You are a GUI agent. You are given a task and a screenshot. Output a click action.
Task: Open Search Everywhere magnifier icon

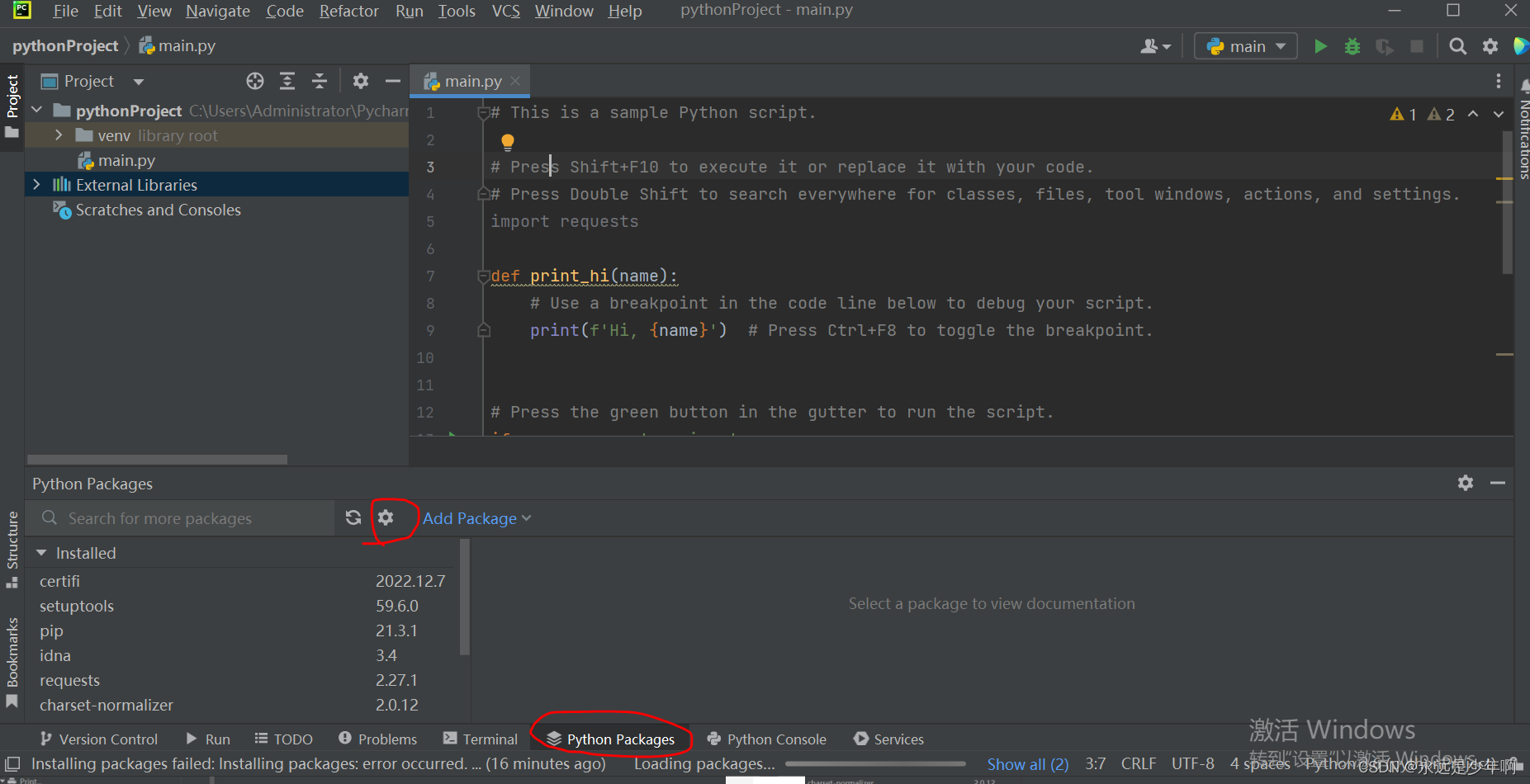1458,46
